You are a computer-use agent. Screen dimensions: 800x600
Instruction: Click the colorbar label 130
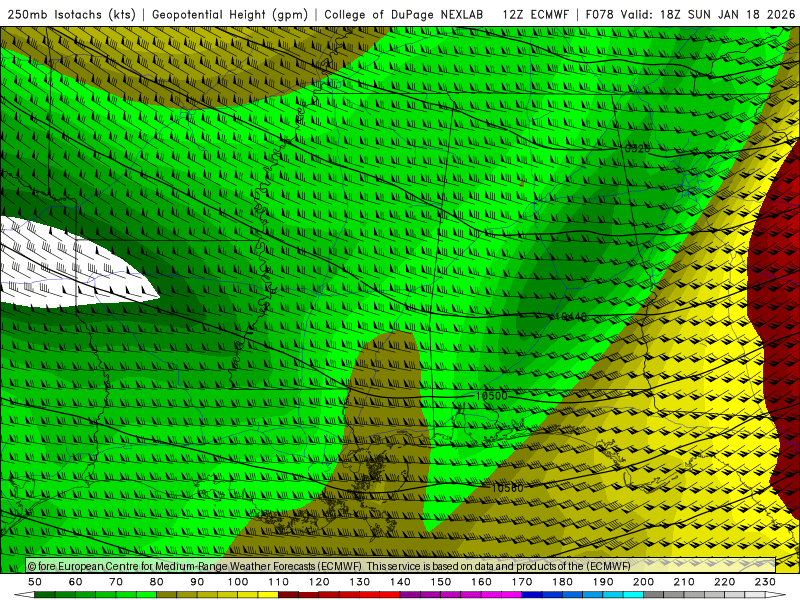pyautogui.click(x=360, y=582)
